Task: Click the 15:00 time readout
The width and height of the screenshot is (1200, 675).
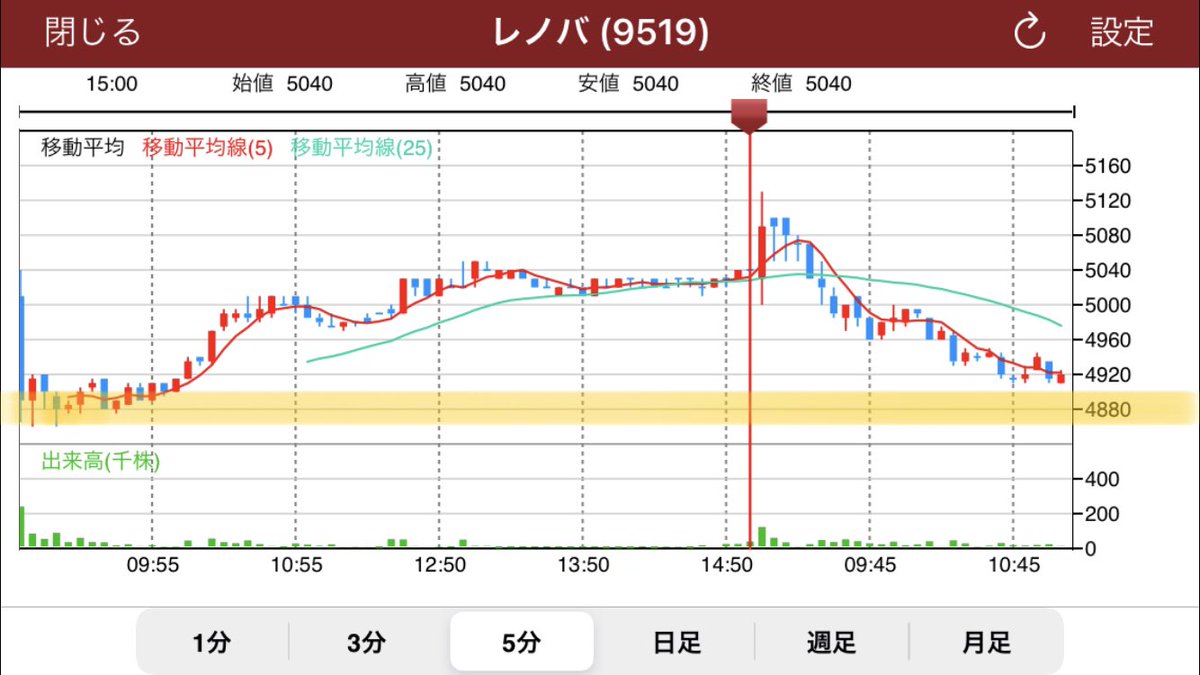Action: point(112,84)
